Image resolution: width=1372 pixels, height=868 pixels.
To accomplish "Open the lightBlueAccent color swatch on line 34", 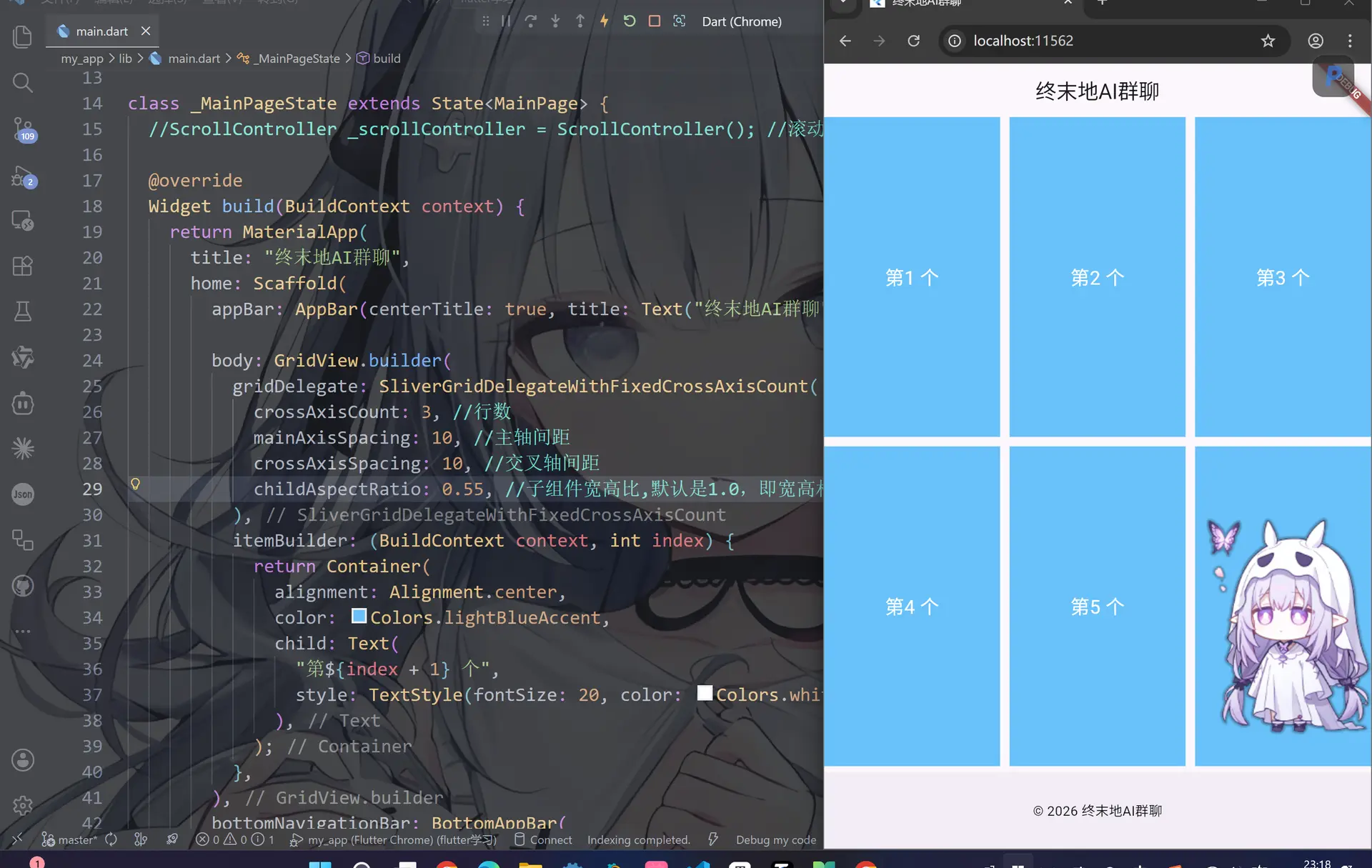I will coord(359,616).
